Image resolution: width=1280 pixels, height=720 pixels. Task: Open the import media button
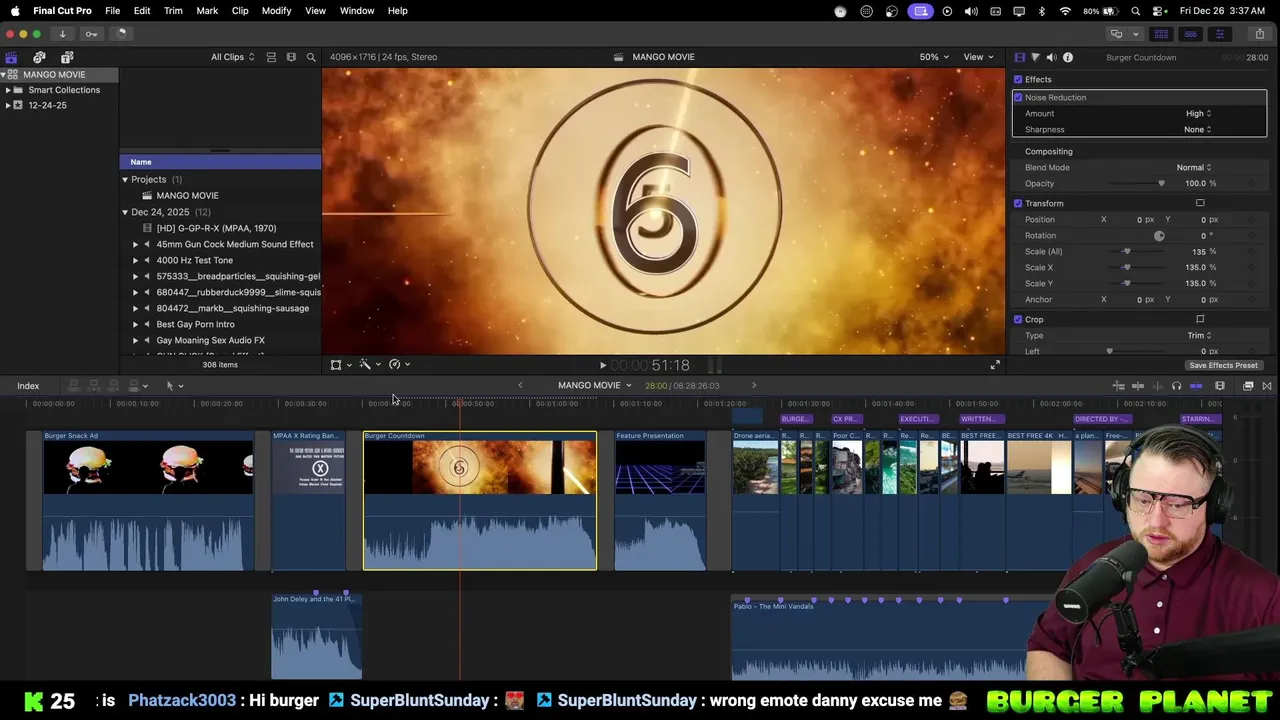pos(62,33)
